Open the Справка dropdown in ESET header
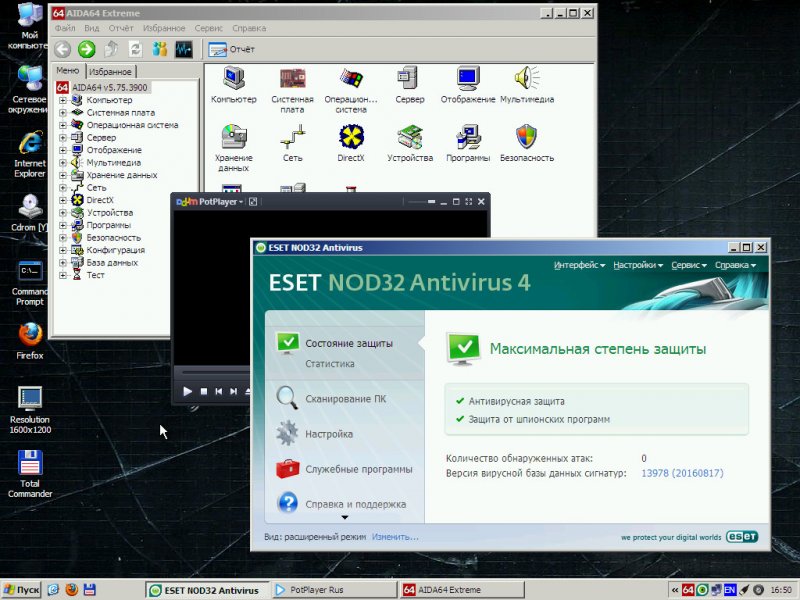The height and width of the screenshot is (600, 800). pyautogui.click(x=735, y=265)
